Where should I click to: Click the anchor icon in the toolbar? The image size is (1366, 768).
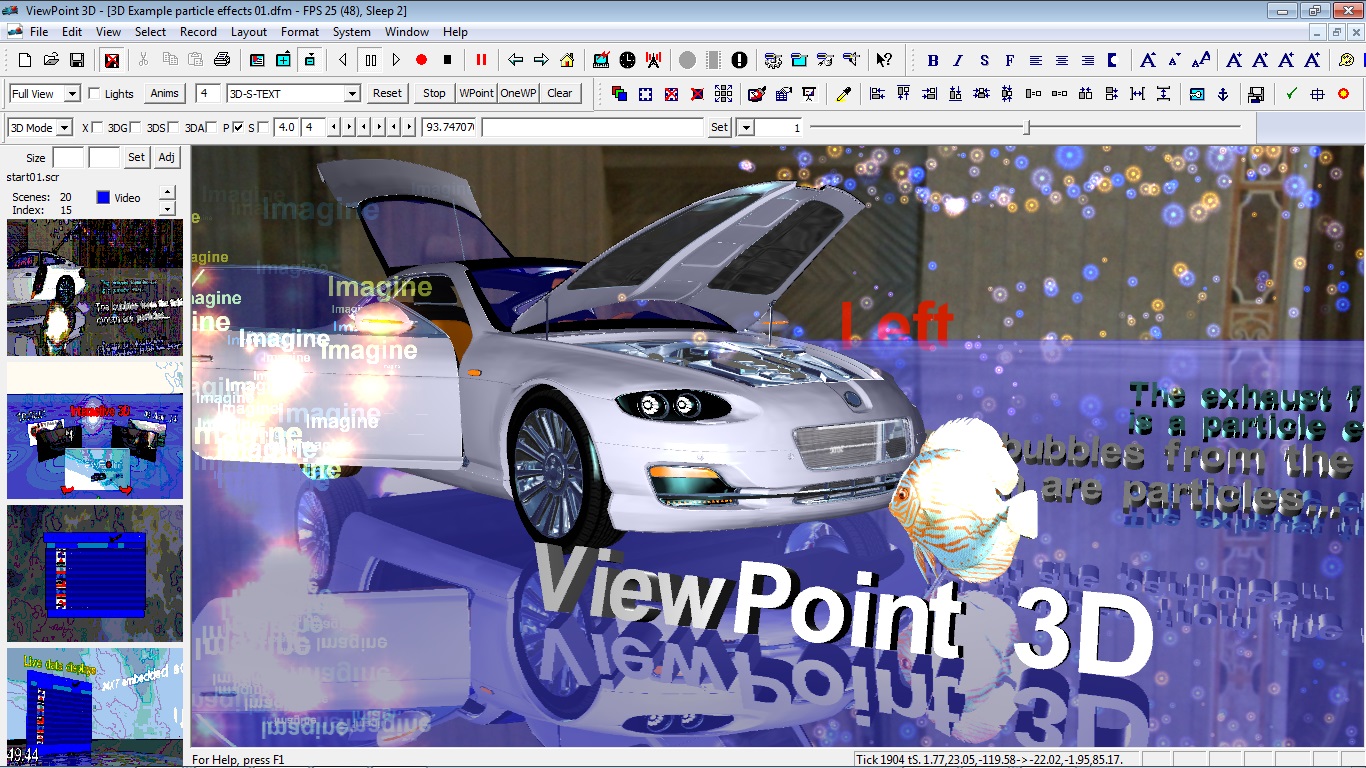(1222, 94)
